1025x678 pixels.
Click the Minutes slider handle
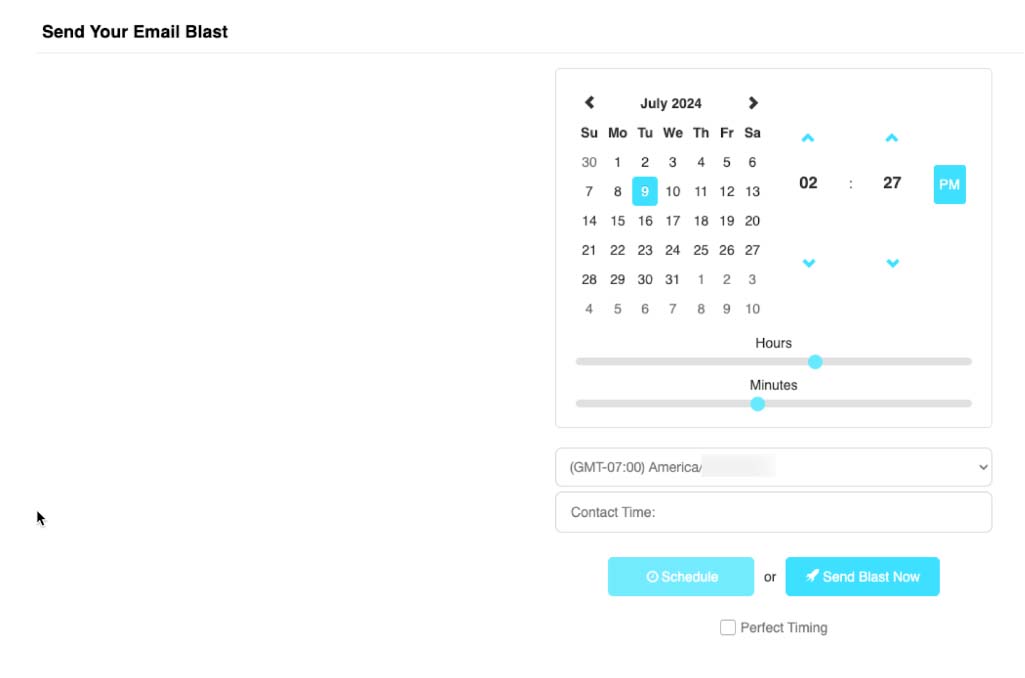click(x=758, y=404)
